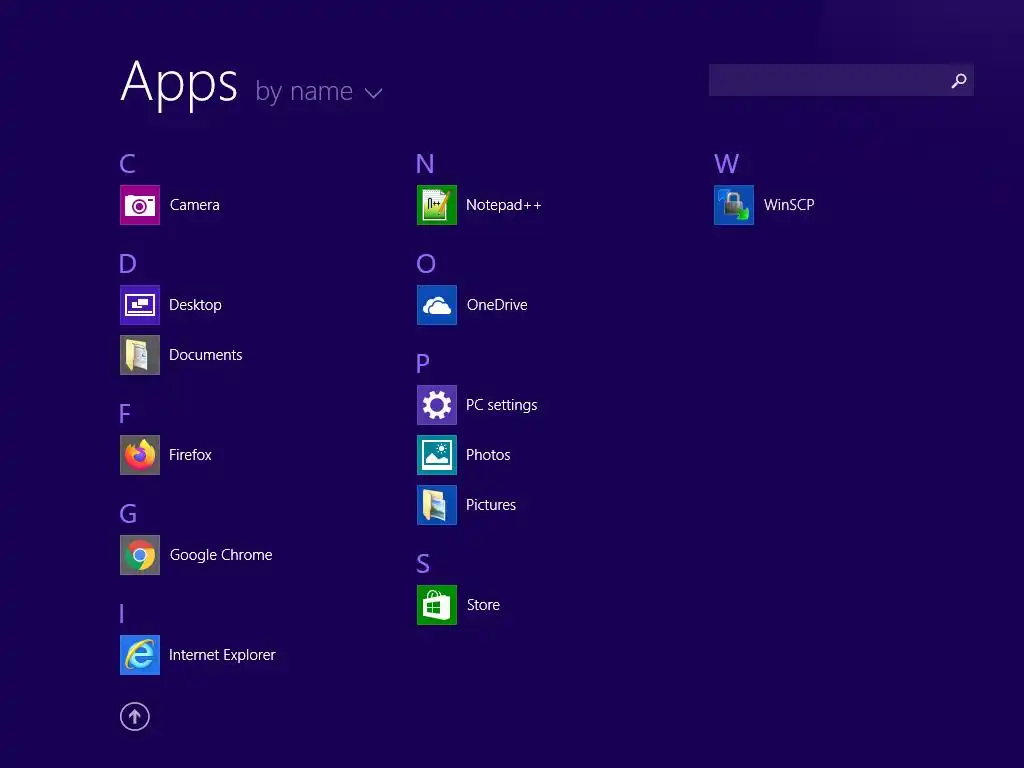Image resolution: width=1024 pixels, height=768 pixels.
Task: Click the 'Google Chrome' label text
Action: pos(221,555)
